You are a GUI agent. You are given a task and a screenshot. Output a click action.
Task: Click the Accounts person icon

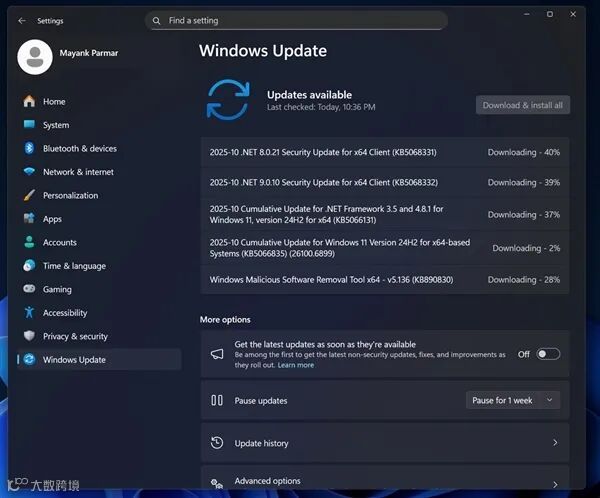coord(29,242)
